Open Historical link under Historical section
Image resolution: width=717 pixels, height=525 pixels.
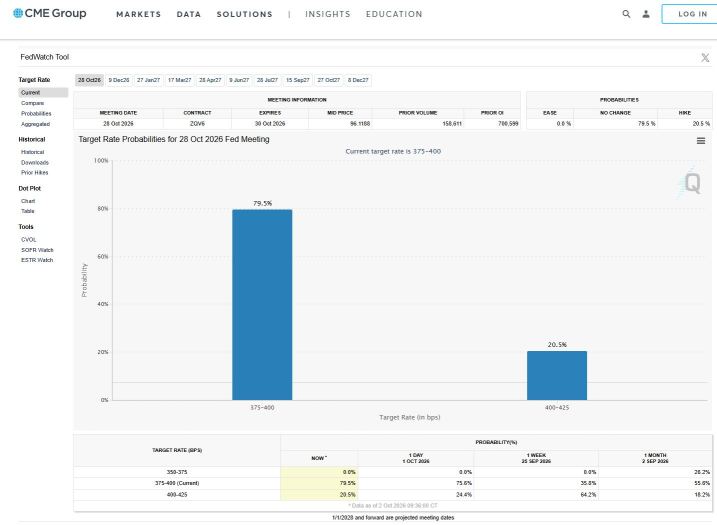[32, 152]
